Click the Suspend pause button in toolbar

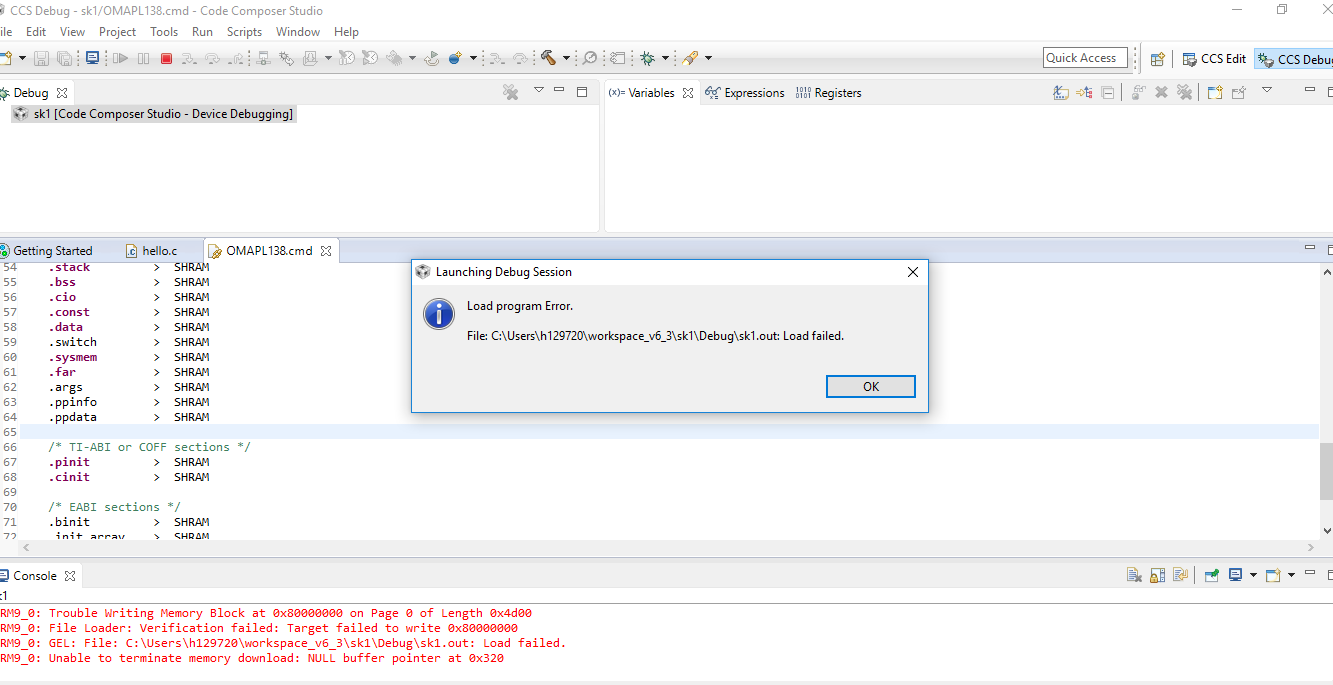[143, 58]
